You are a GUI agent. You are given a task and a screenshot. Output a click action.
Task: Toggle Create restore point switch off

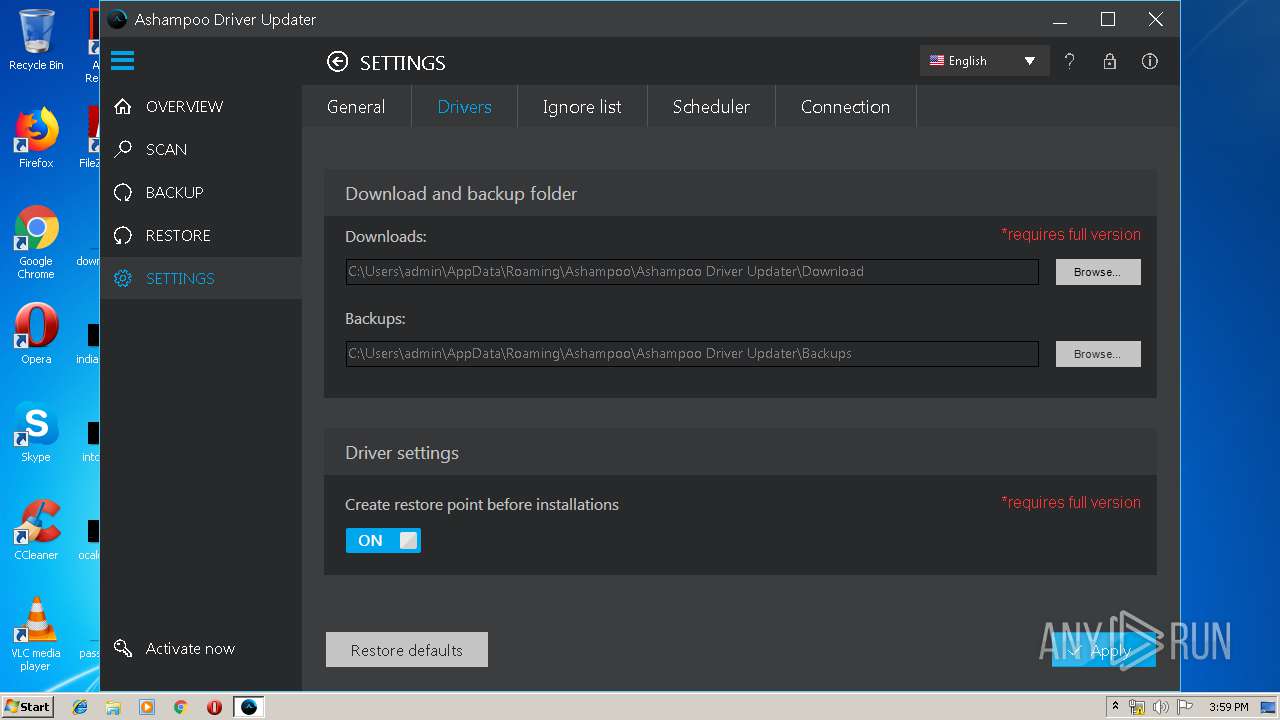point(383,541)
